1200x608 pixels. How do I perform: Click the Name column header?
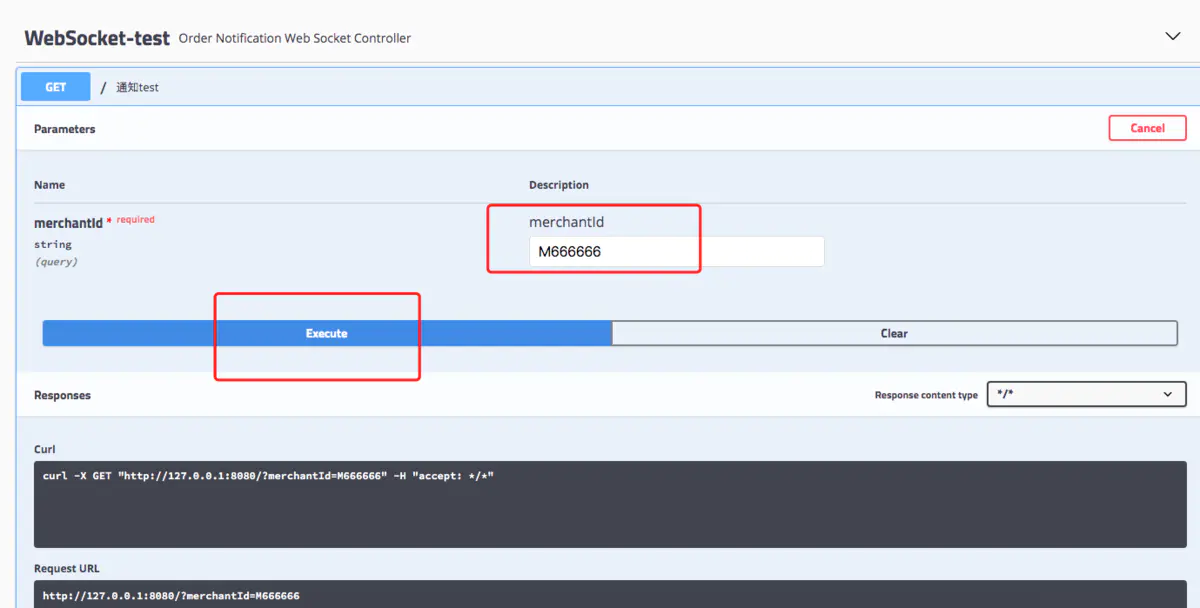[49, 185]
